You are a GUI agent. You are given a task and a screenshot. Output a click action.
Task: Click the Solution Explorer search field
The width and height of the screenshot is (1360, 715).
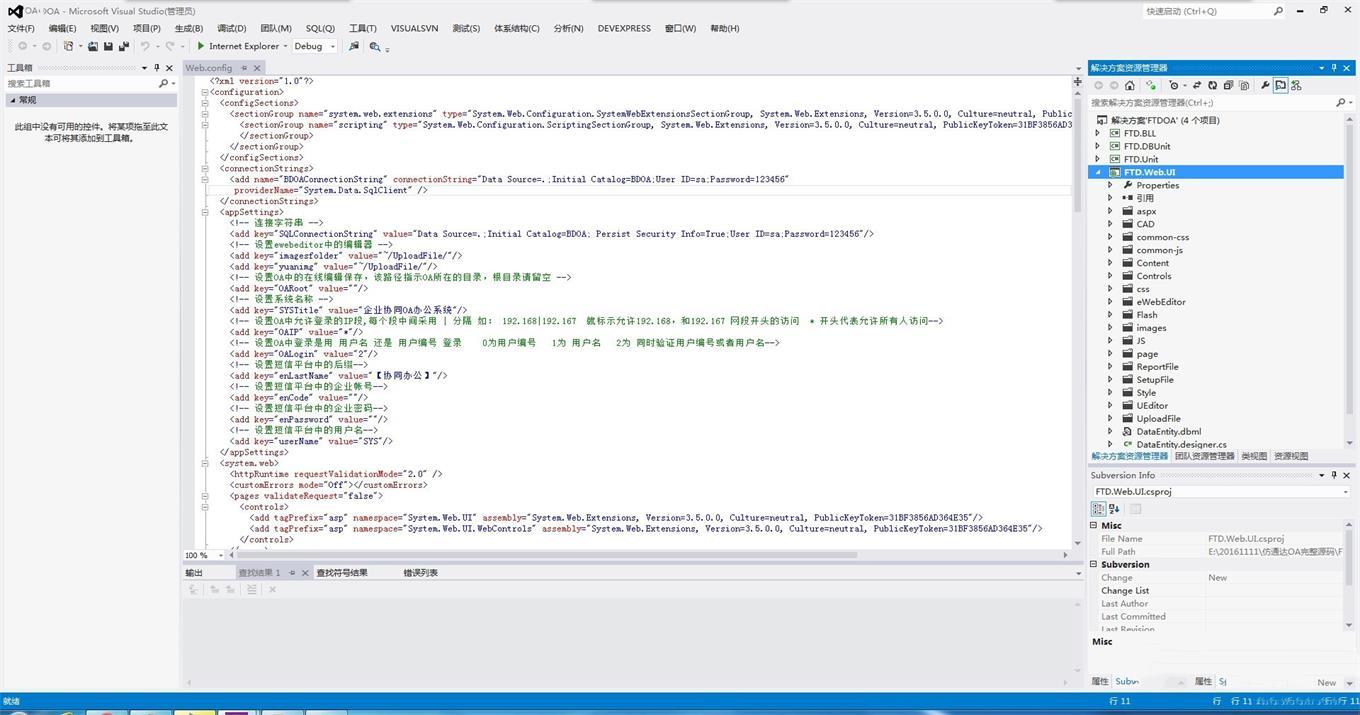[1210, 102]
